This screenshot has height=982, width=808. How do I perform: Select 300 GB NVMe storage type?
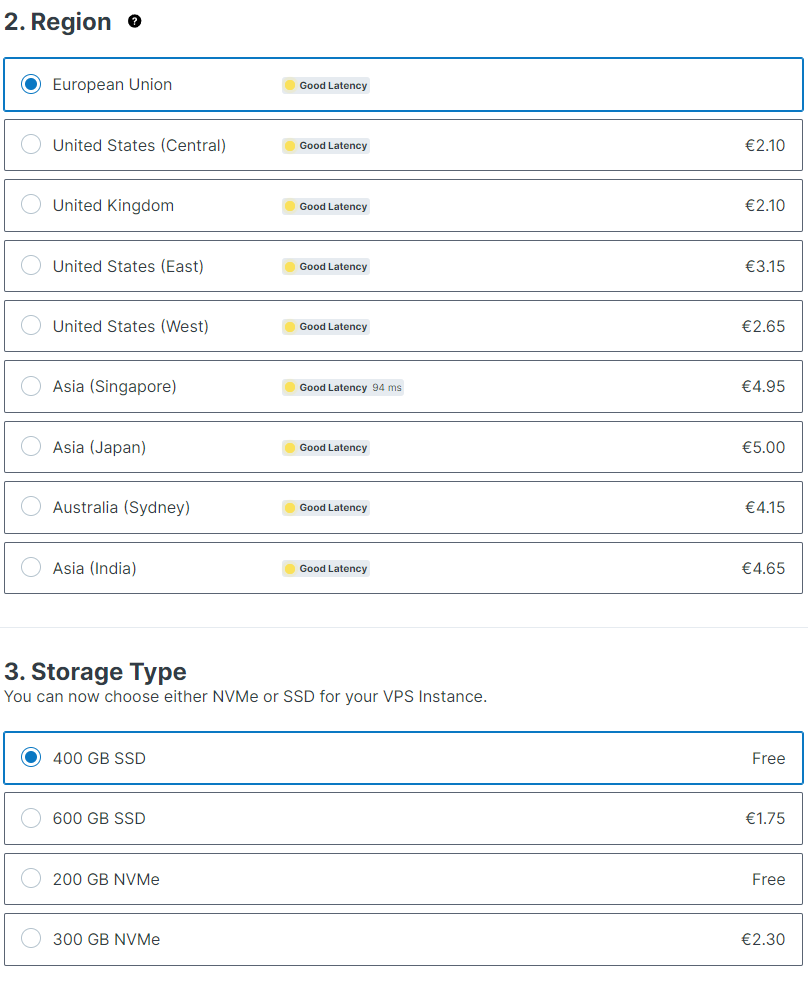tap(31, 939)
